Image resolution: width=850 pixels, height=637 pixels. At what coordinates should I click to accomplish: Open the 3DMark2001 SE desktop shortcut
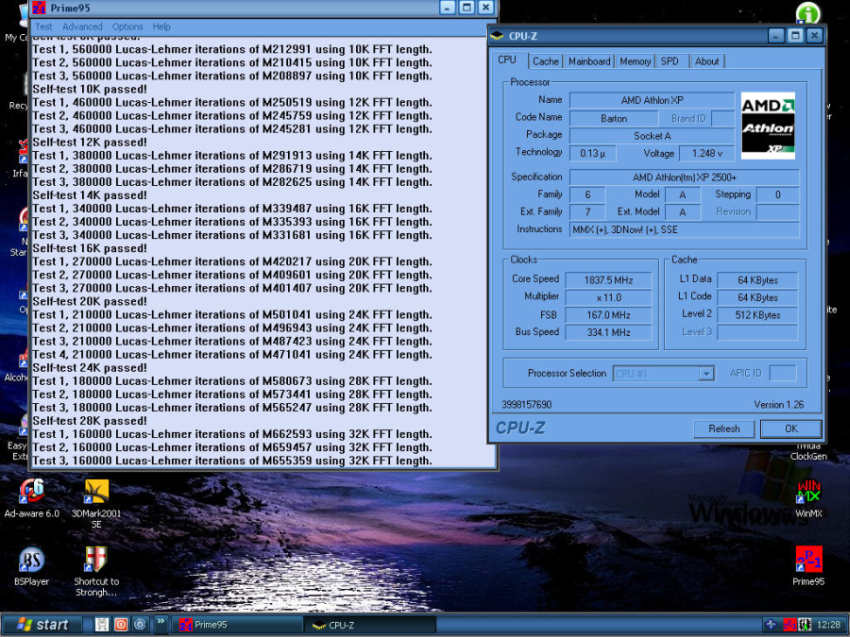(x=96, y=492)
